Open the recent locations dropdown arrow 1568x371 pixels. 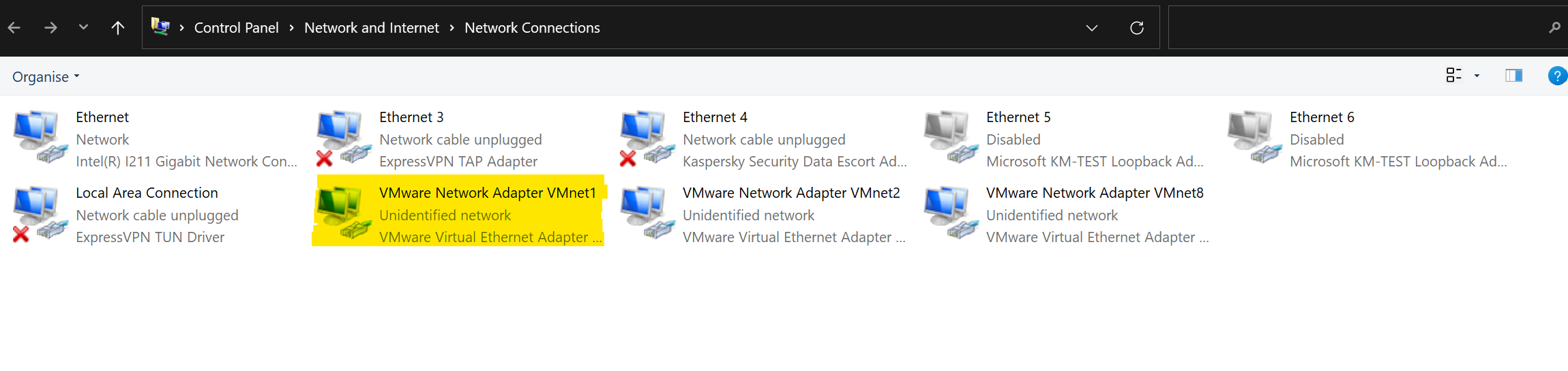point(83,27)
